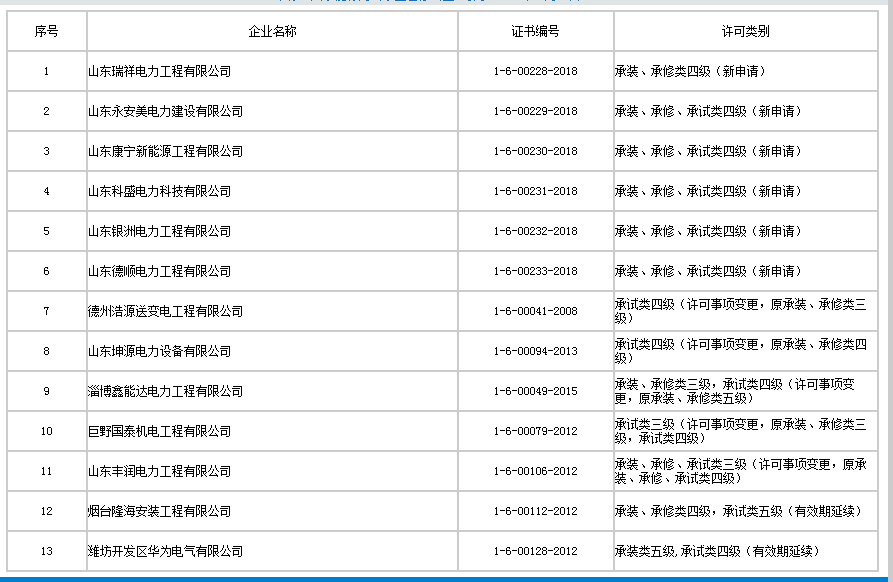893x582 pixels.
Task: Click certificate number 1-6-00106-2012
Action: point(535,472)
